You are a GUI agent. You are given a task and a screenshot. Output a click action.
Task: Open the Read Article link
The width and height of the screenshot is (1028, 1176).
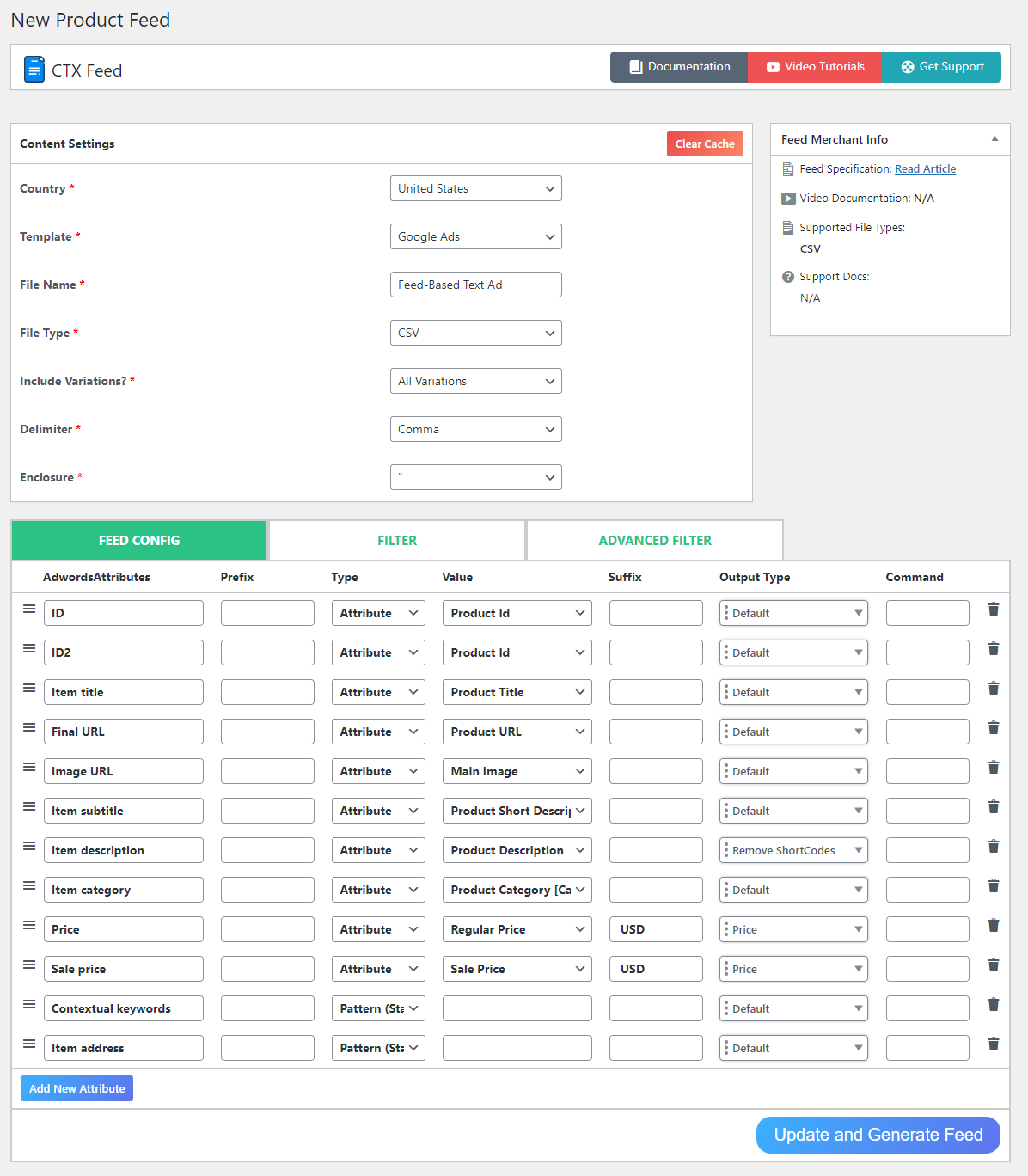point(925,169)
